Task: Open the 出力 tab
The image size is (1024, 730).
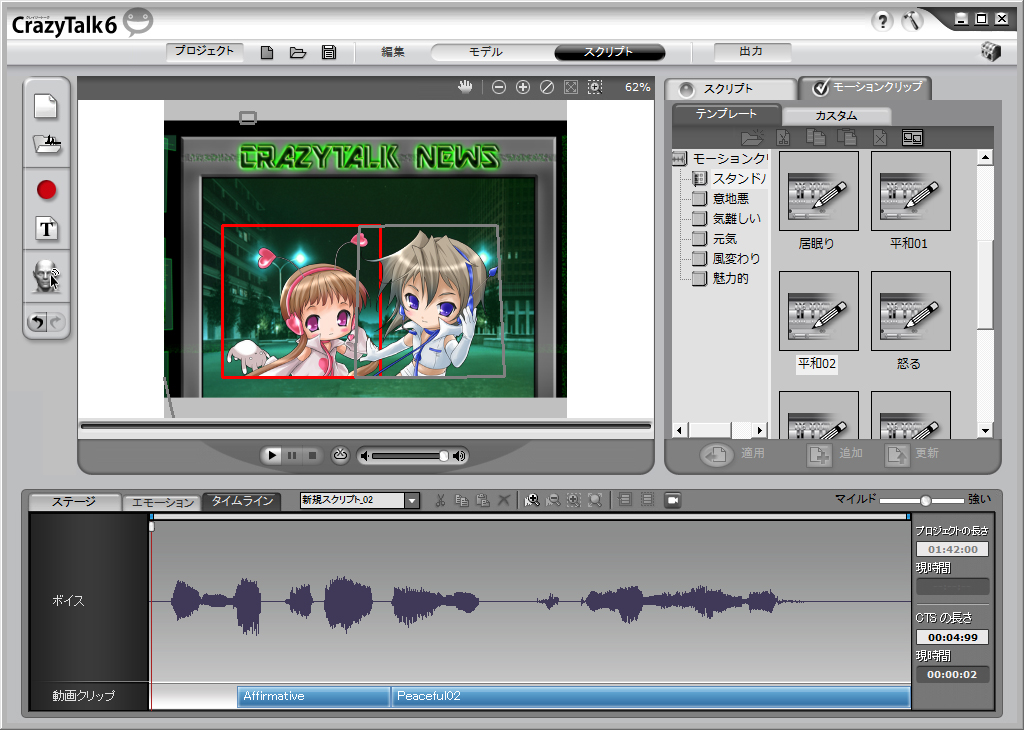Action: point(752,52)
